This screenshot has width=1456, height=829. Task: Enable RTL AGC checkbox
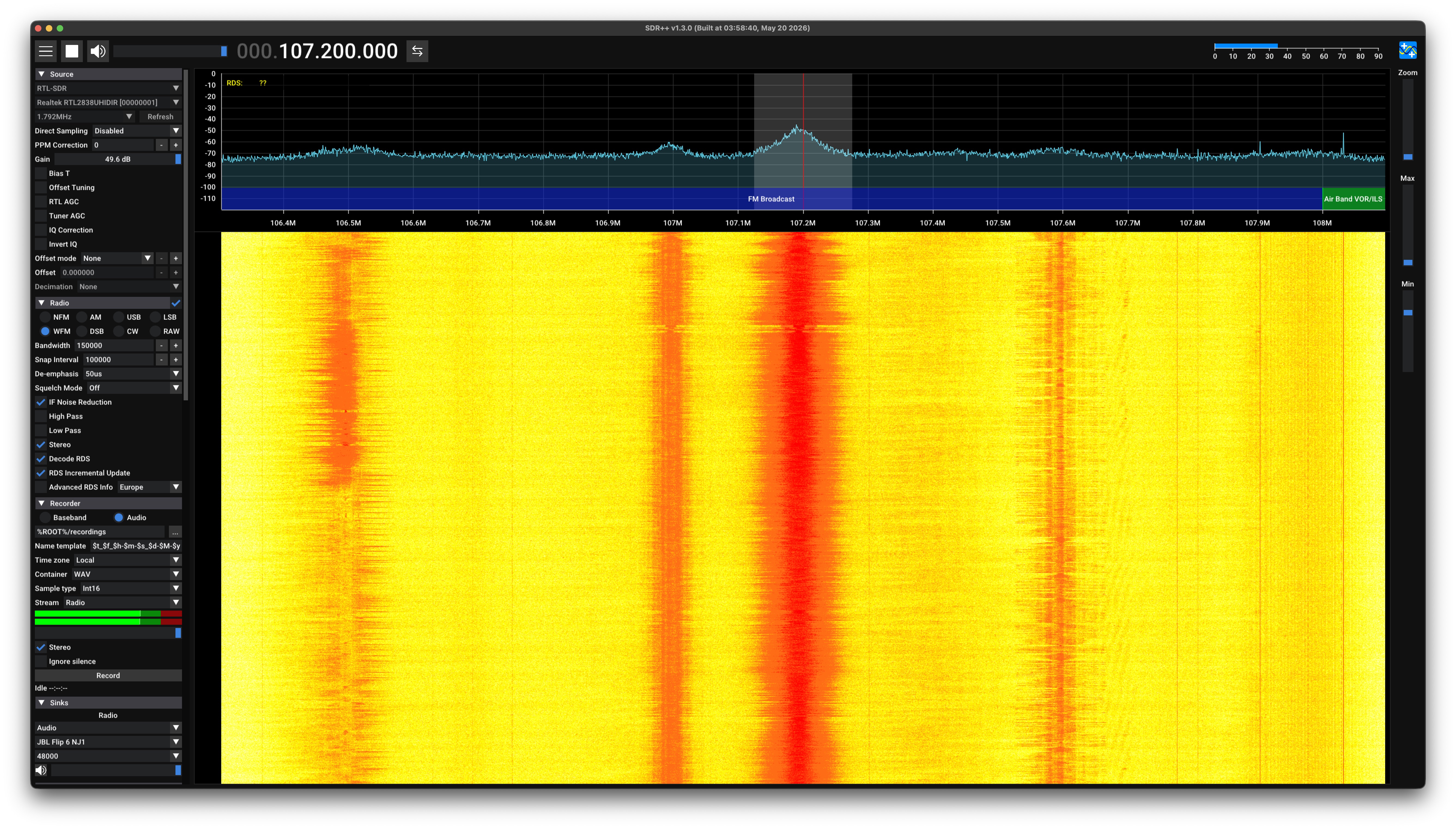(40, 202)
